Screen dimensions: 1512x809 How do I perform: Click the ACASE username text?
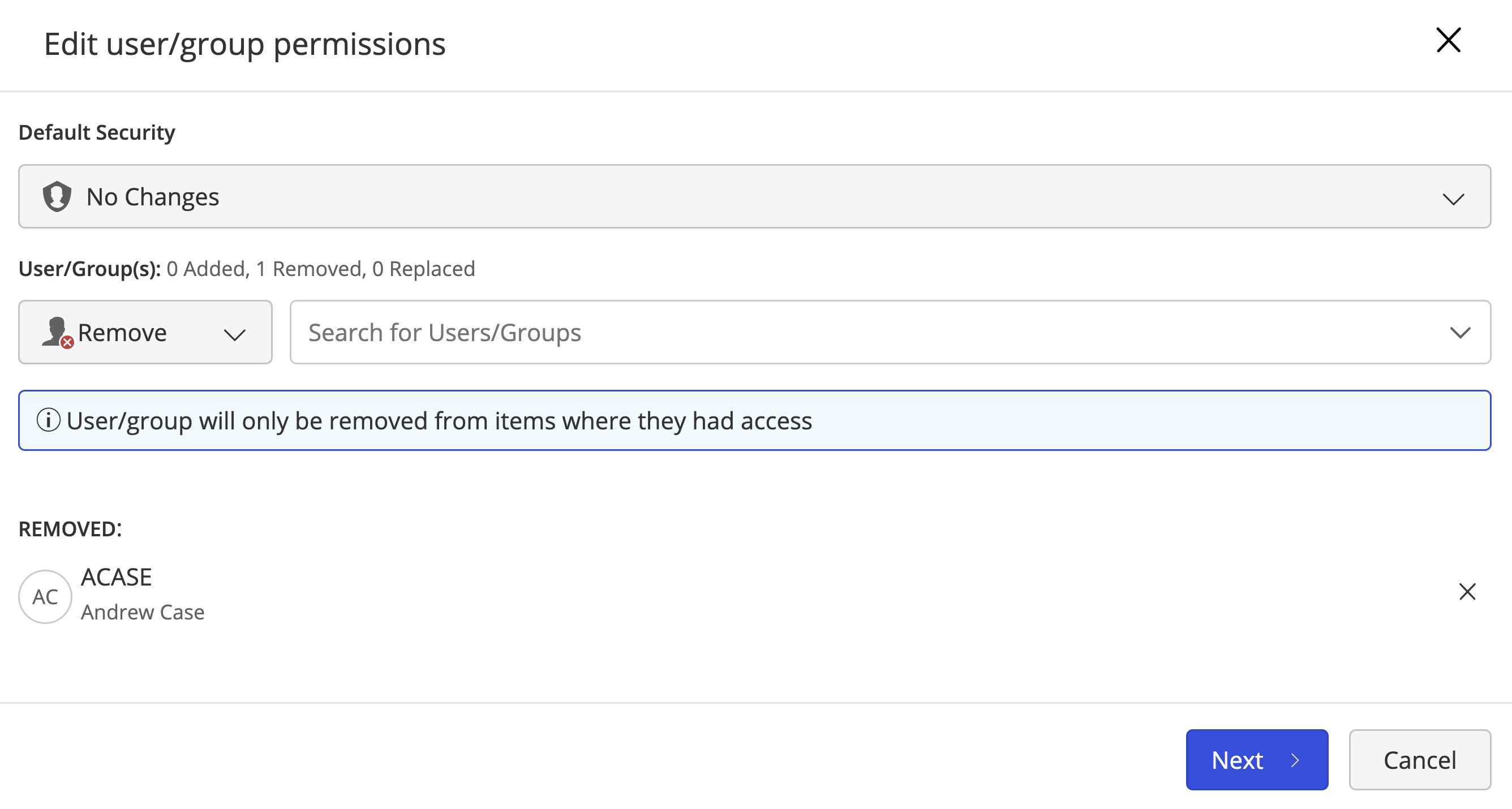[116, 577]
